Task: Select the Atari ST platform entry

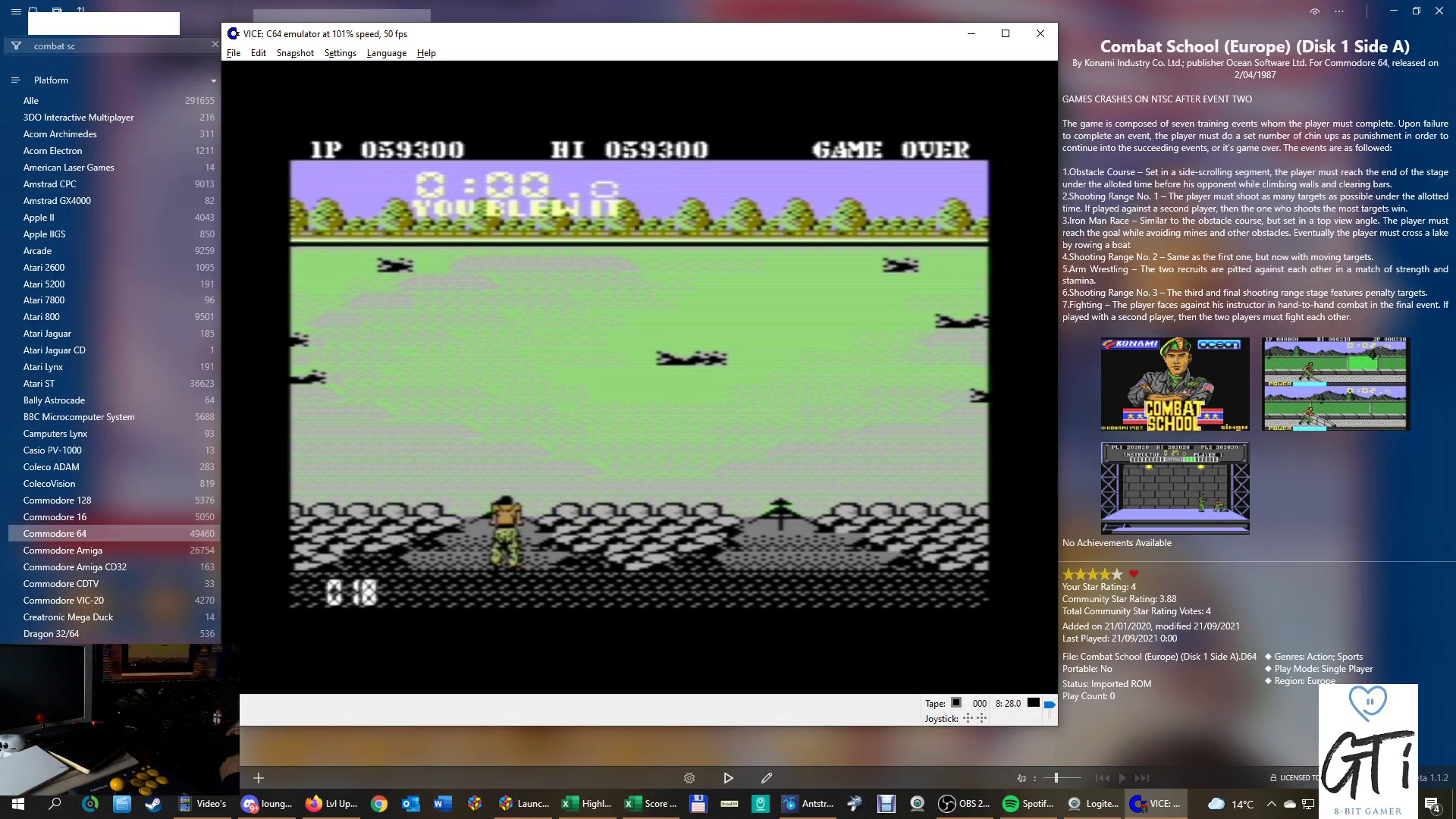Action: coord(39,384)
